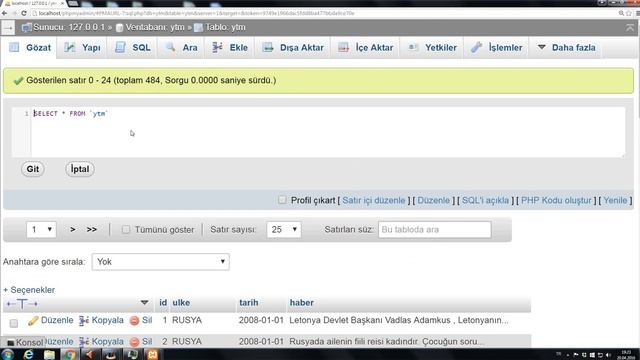Click the PHP Kodu oluştur link

pos(556,200)
